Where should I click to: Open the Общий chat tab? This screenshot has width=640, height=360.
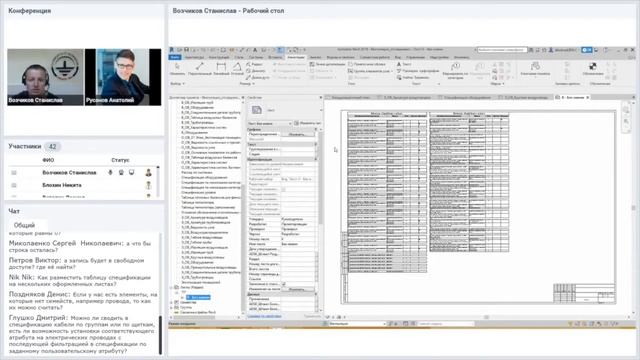(x=24, y=225)
